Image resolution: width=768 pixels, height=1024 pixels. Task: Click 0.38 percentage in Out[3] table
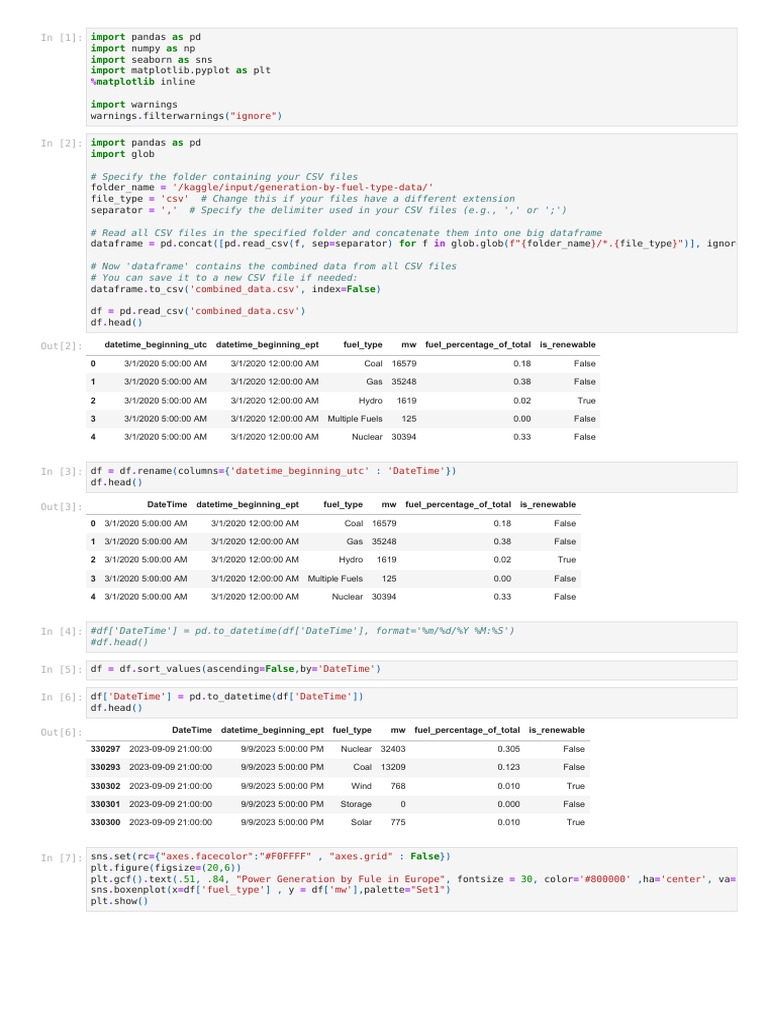click(x=502, y=542)
